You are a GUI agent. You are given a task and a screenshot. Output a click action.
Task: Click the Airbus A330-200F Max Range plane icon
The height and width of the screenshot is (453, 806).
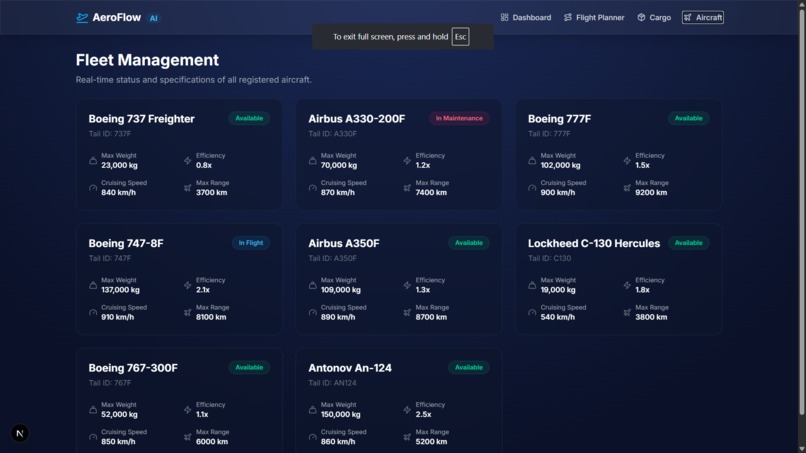tap(407, 188)
